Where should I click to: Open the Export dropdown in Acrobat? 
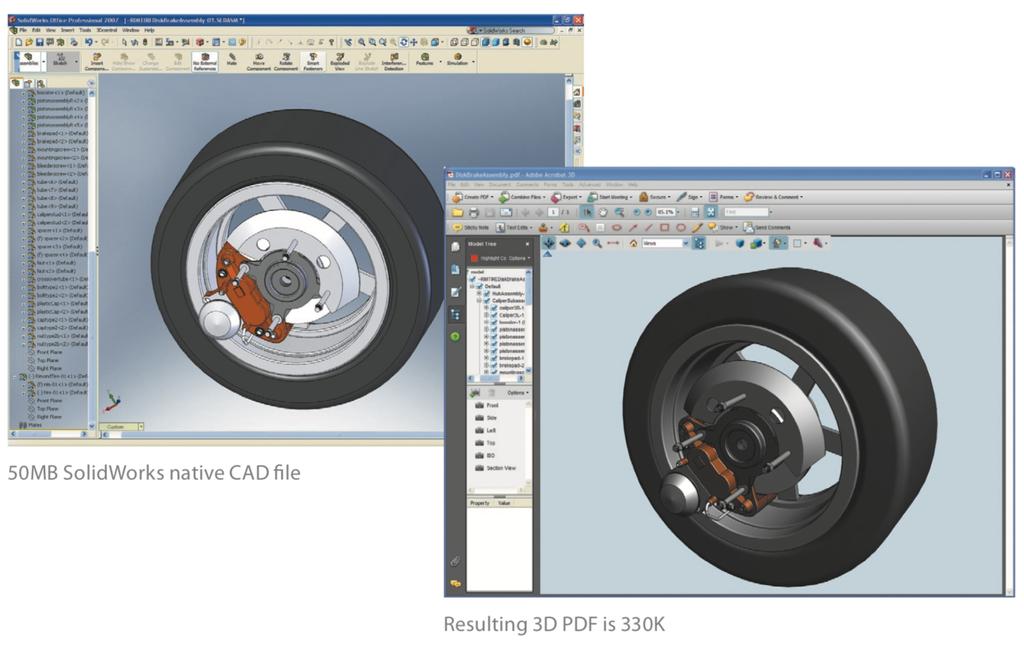[566, 197]
